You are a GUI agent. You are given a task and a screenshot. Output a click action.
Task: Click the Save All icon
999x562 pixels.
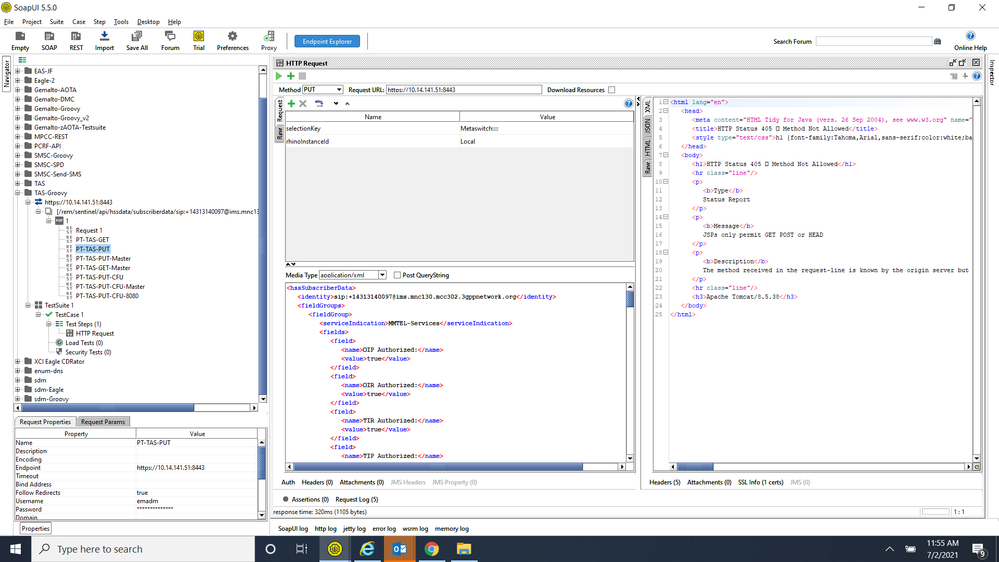[137, 40]
